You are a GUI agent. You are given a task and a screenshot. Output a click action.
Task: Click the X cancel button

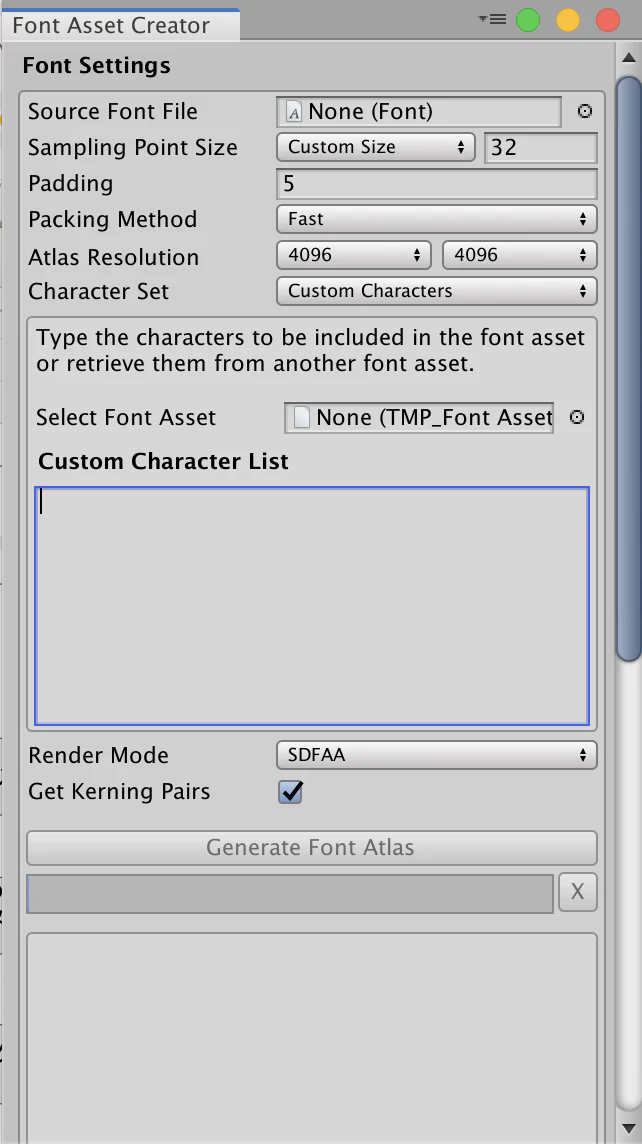pyautogui.click(x=577, y=892)
